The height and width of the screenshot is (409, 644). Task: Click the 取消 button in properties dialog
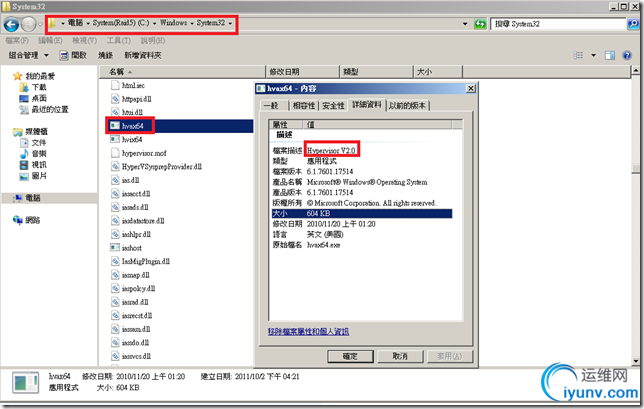400,356
